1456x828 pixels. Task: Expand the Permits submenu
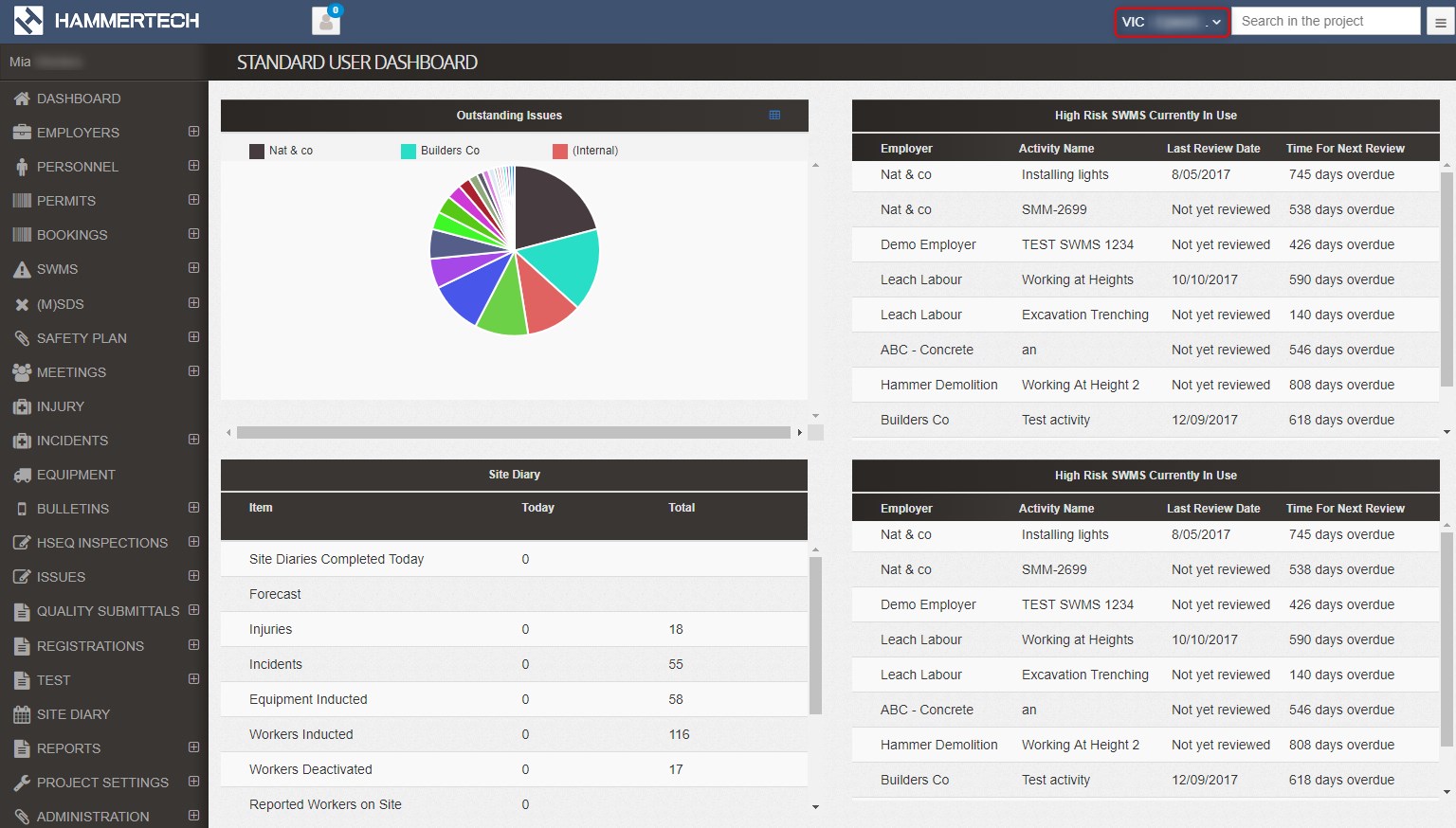[193, 200]
